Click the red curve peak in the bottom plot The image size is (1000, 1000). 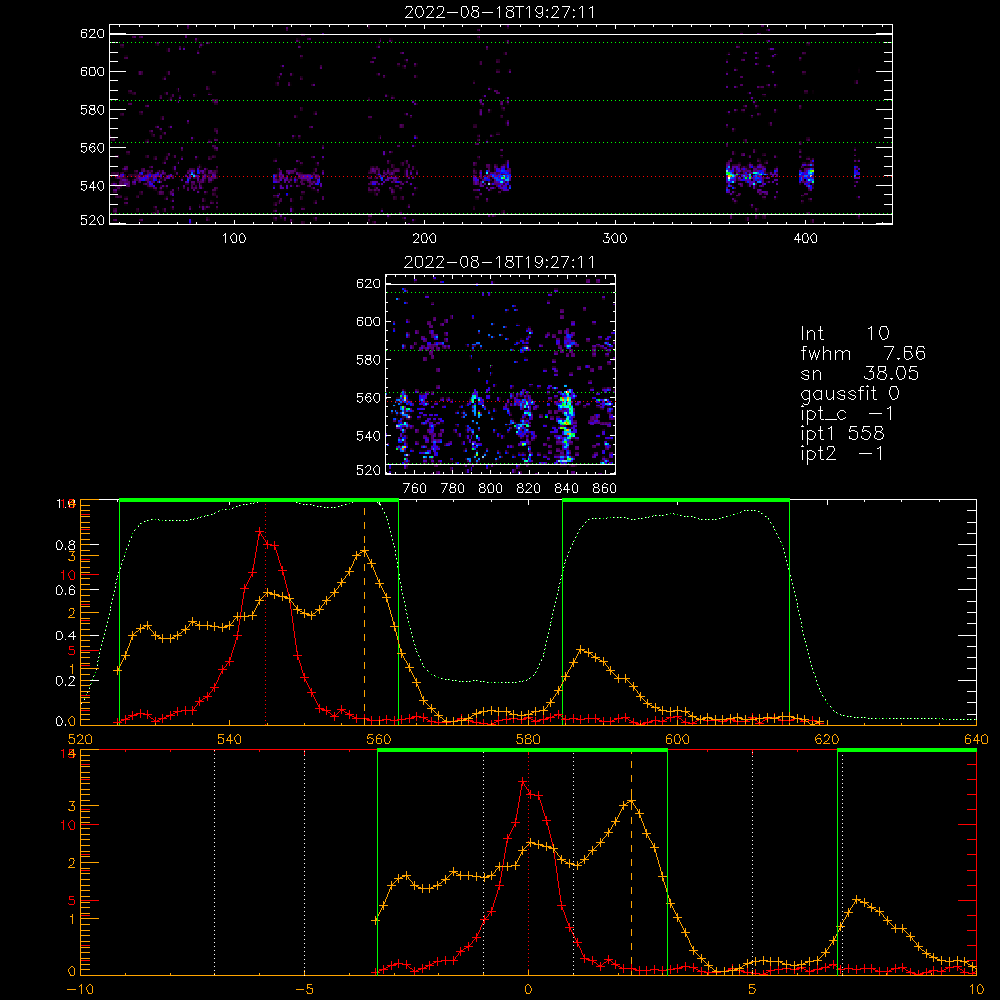[x=523, y=781]
